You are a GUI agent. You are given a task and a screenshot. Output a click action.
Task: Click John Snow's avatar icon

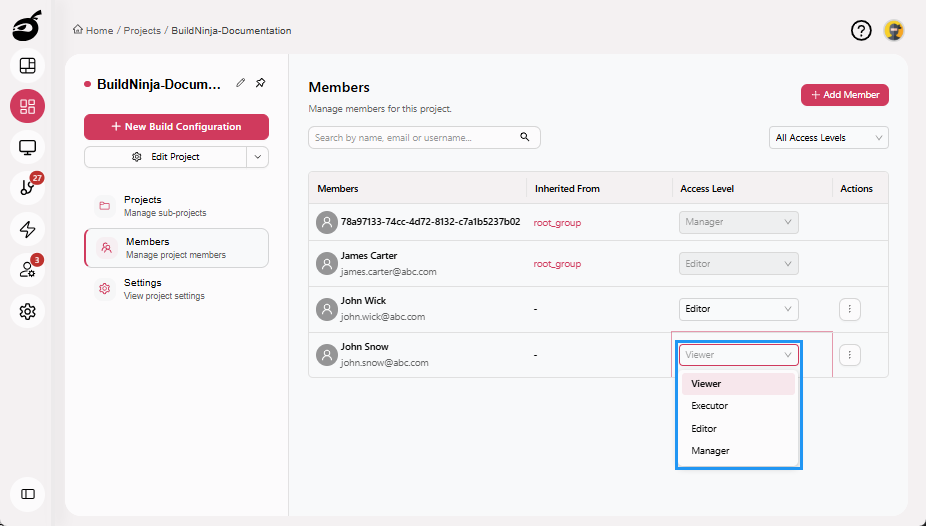coord(327,355)
